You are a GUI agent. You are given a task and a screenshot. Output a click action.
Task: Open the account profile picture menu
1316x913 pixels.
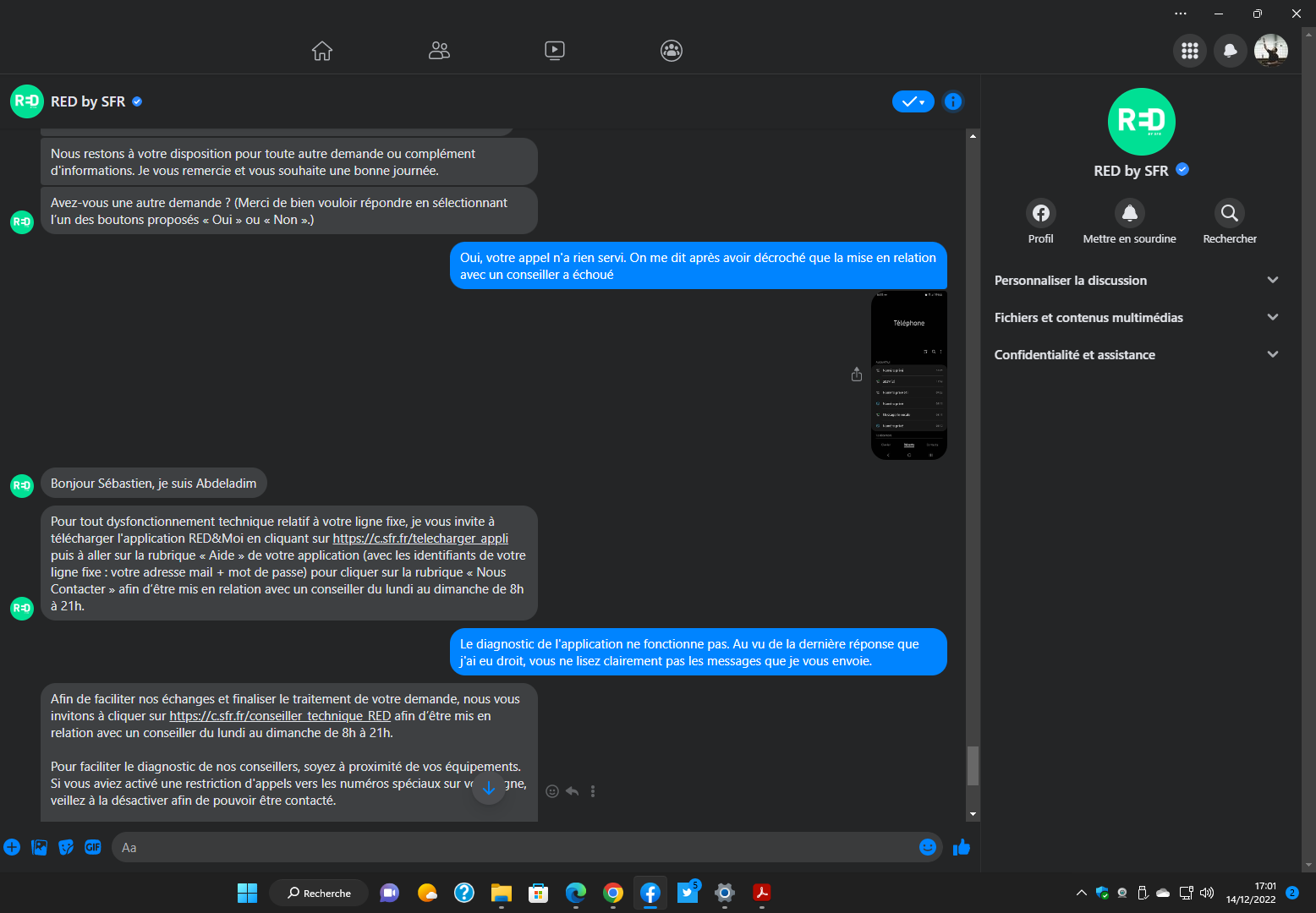[x=1271, y=51]
